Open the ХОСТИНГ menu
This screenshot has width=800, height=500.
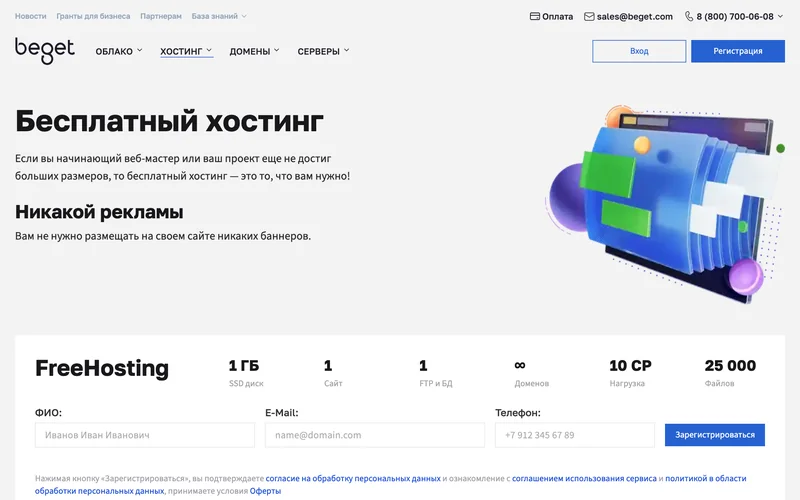[186, 51]
